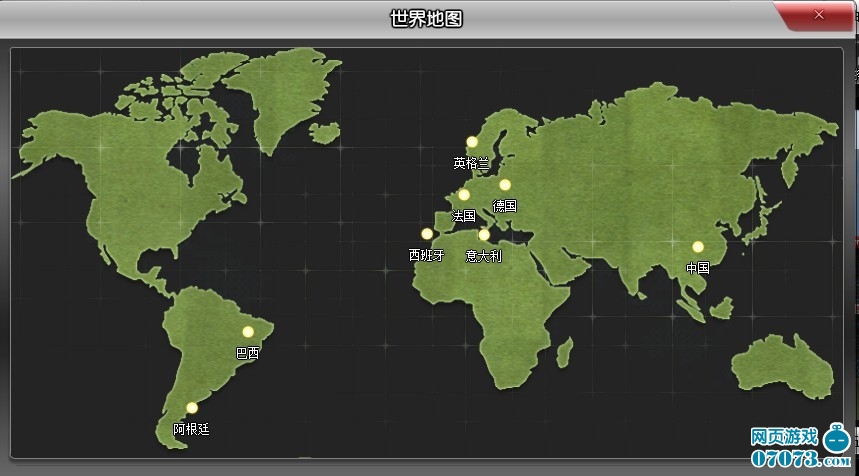Click the 世界地图 title bar text
859x476 pixels.
click(426, 18)
